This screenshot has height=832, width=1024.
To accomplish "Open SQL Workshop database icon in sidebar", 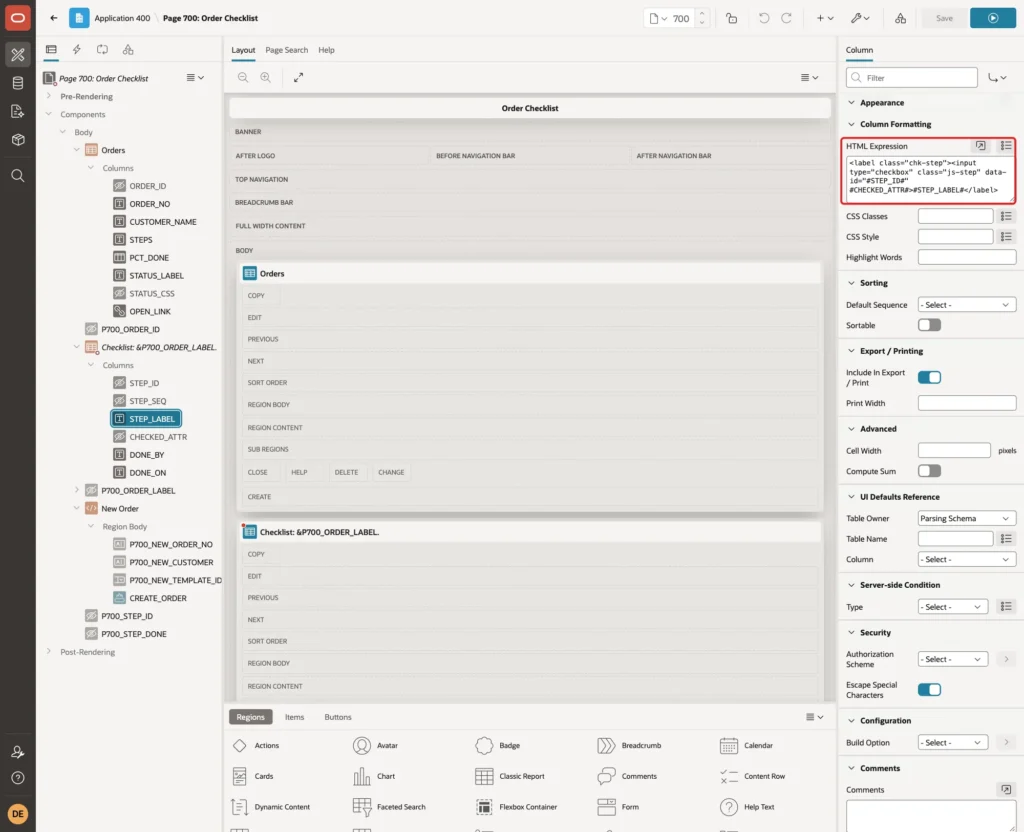I will 18,83.
